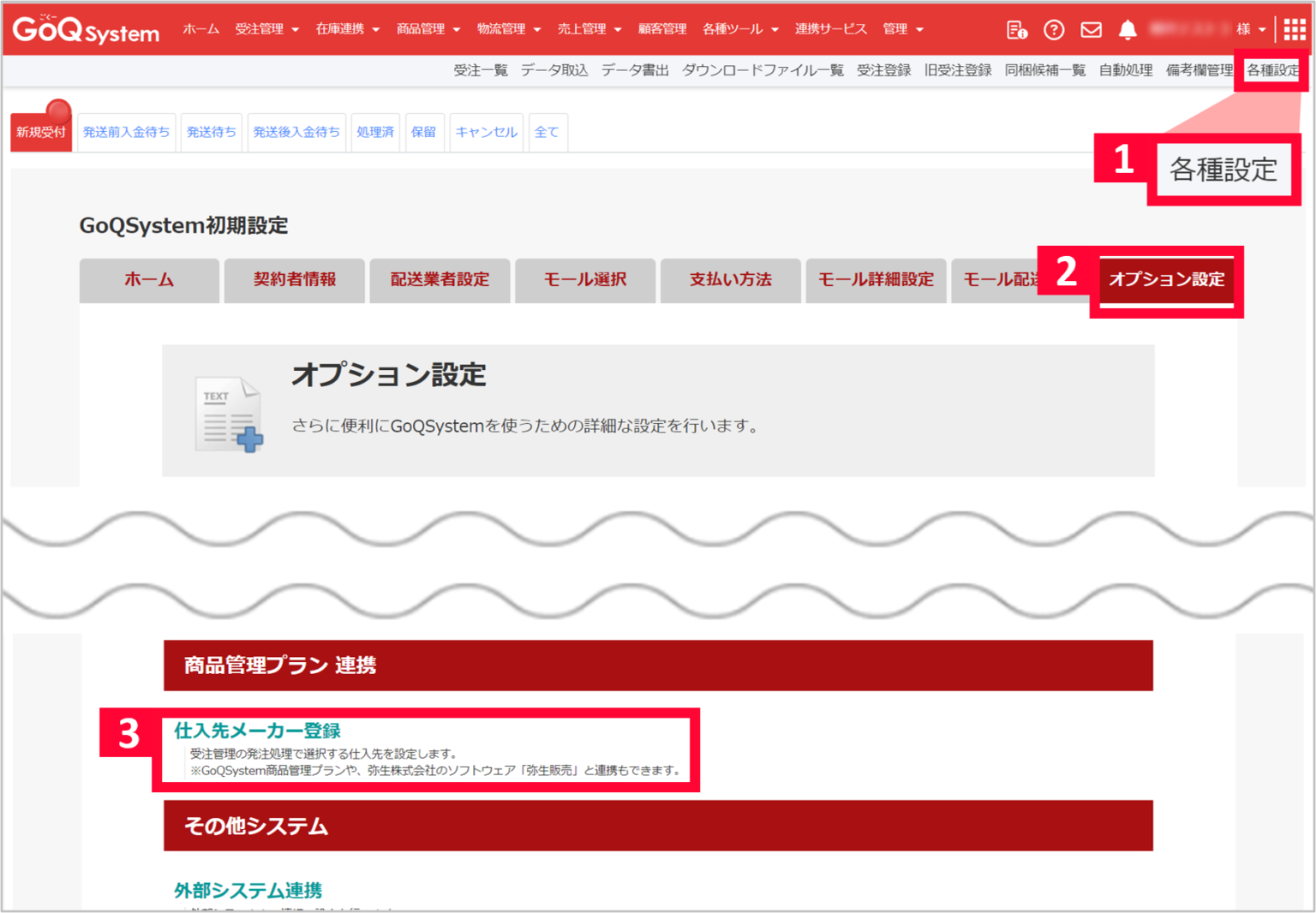Click the オプション設定 document illustration
Screen dimensions: 1316x913
click(229, 417)
